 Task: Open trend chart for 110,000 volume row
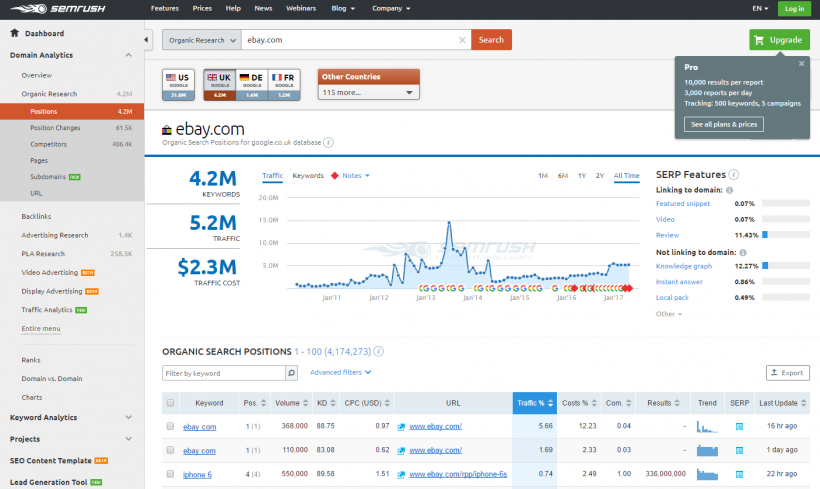point(707,450)
